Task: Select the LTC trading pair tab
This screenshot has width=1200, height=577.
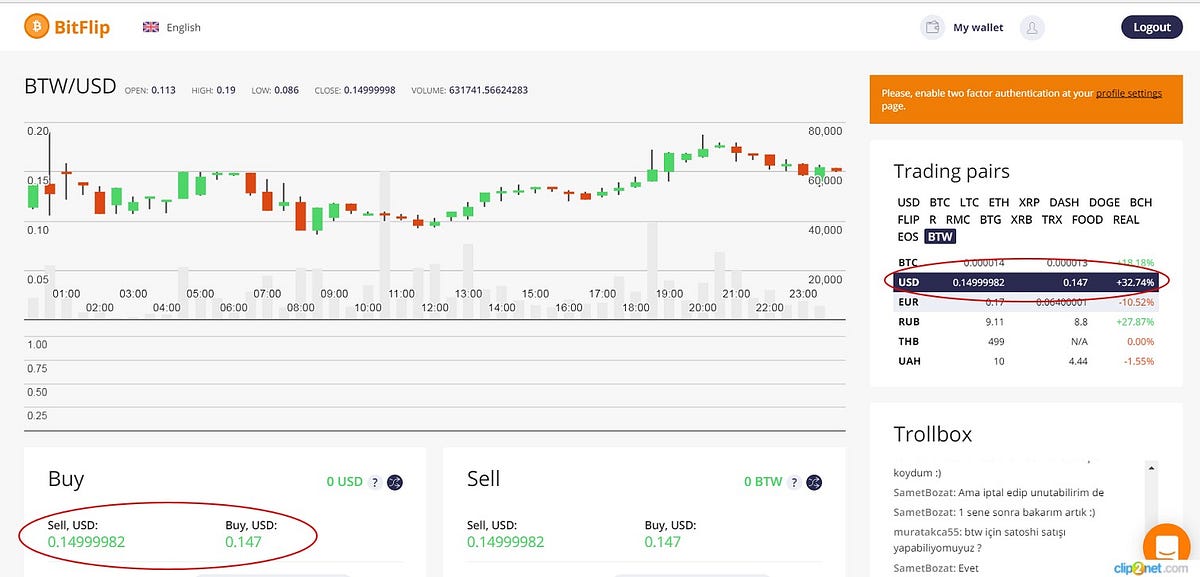Action: 969,202
